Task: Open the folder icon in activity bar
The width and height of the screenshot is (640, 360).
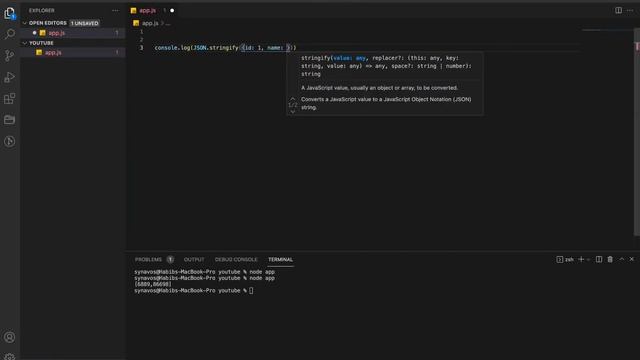Action: coord(9,120)
